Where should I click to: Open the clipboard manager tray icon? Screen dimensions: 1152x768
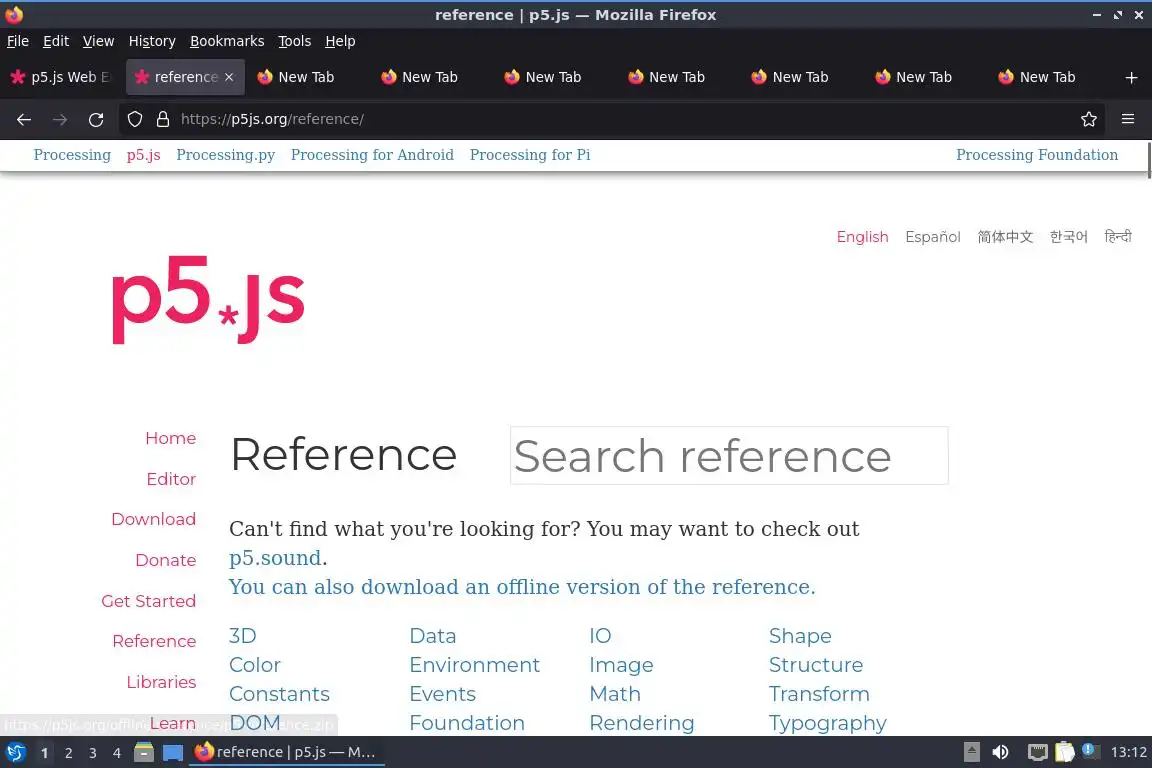1065,752
